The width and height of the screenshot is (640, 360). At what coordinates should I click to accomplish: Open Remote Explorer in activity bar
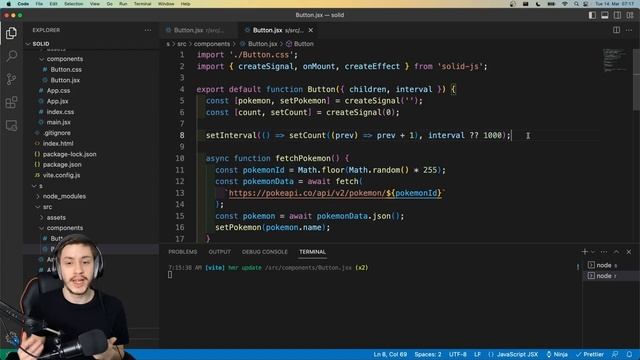(x=11, y=125)
